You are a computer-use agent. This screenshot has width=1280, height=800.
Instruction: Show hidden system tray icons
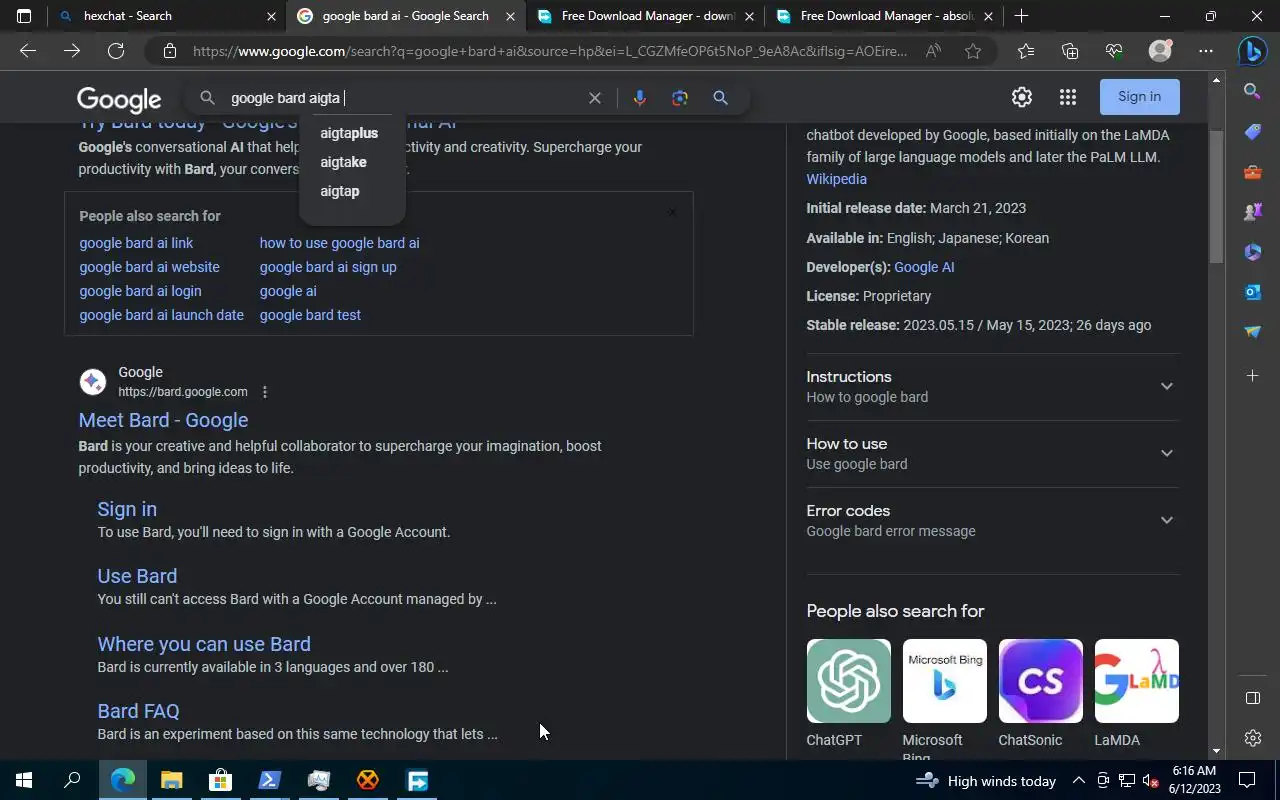coord(1079,781)
